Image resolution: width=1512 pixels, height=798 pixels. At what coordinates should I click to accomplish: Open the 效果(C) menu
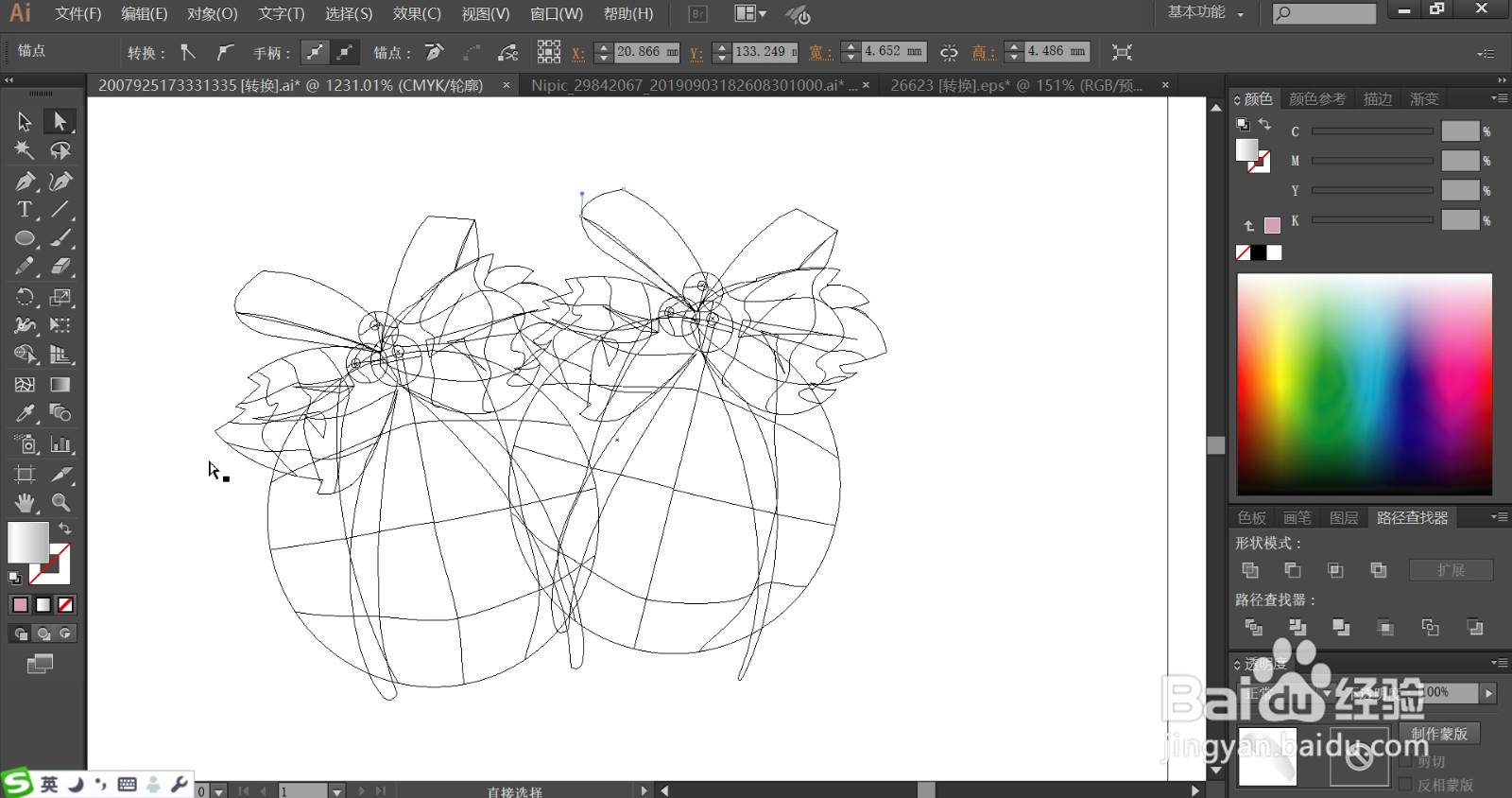417,14
